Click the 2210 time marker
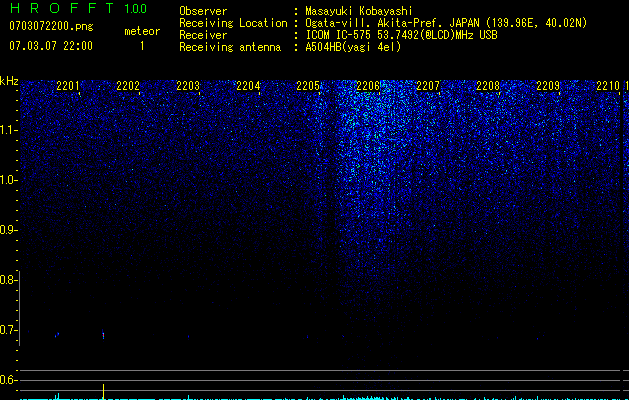 click(x=608, y=86)
